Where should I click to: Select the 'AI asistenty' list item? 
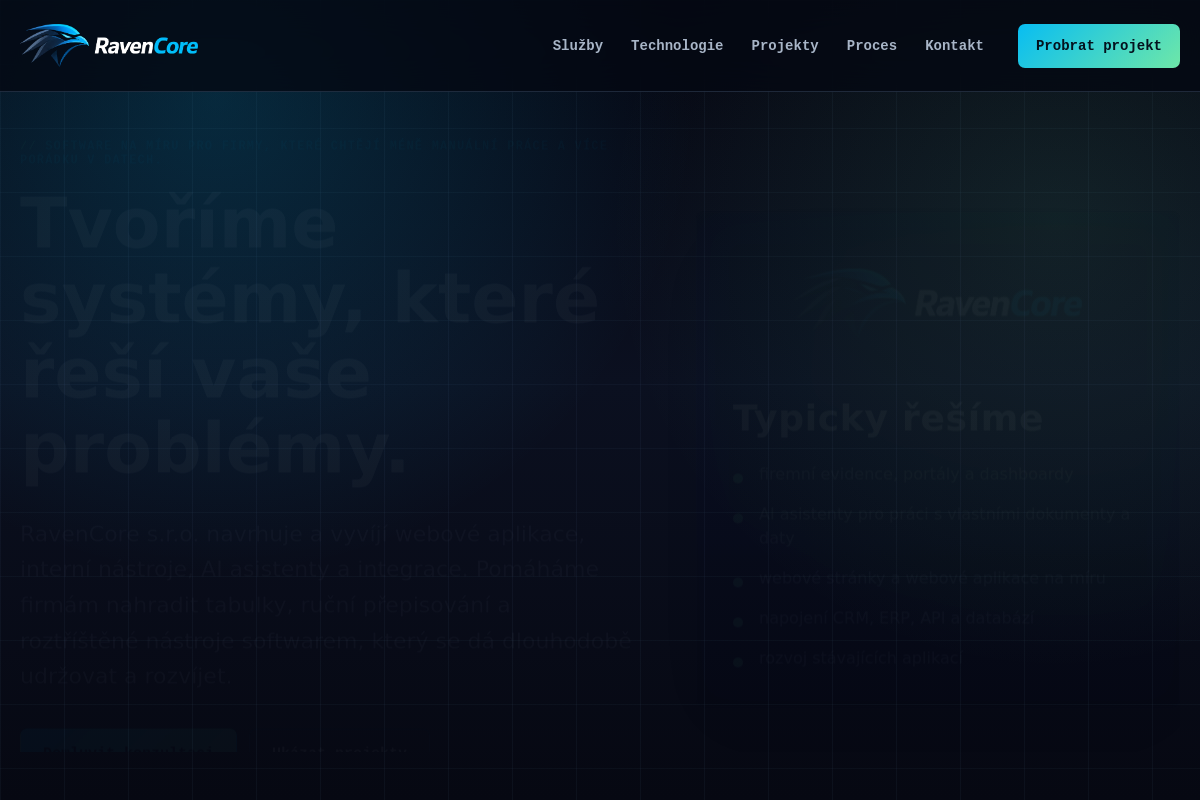(x=945, y=526)
